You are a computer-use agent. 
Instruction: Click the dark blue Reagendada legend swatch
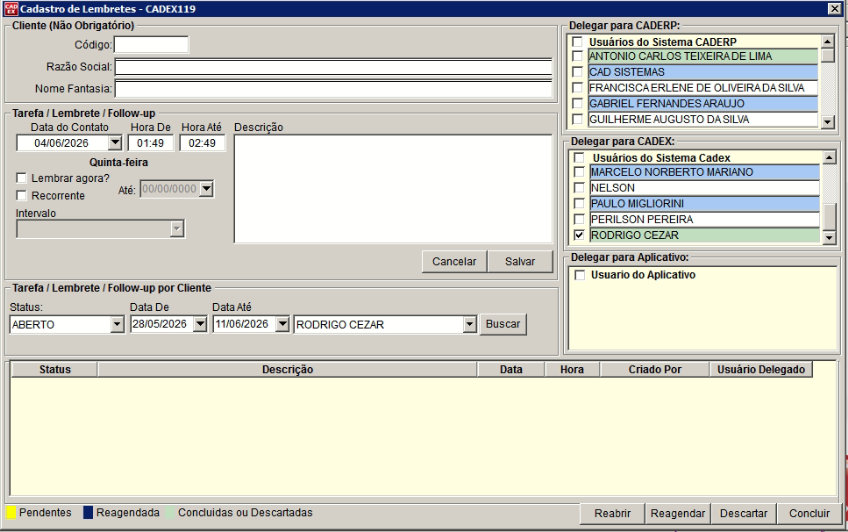88,513
